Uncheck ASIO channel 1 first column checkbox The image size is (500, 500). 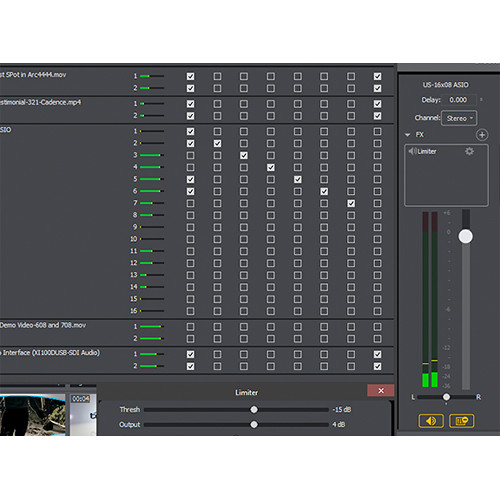click(190, 131)
